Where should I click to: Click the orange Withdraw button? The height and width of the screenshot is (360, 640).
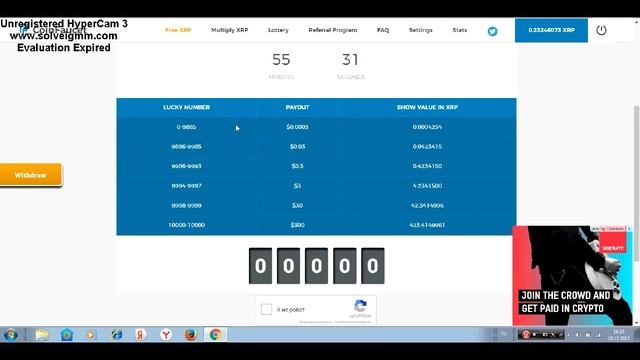31,175
